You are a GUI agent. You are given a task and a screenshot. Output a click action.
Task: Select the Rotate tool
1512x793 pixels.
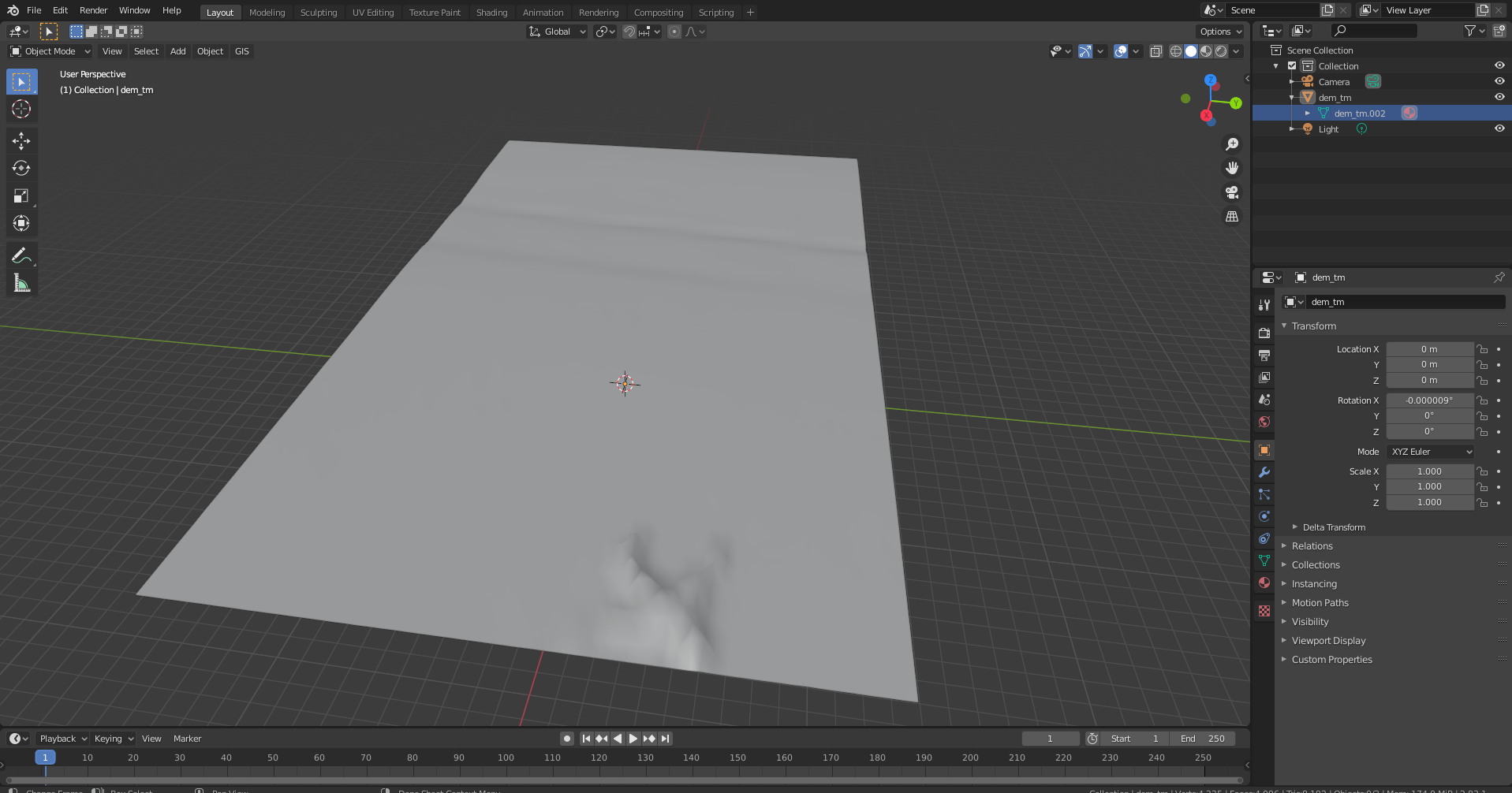coord(21,168)
